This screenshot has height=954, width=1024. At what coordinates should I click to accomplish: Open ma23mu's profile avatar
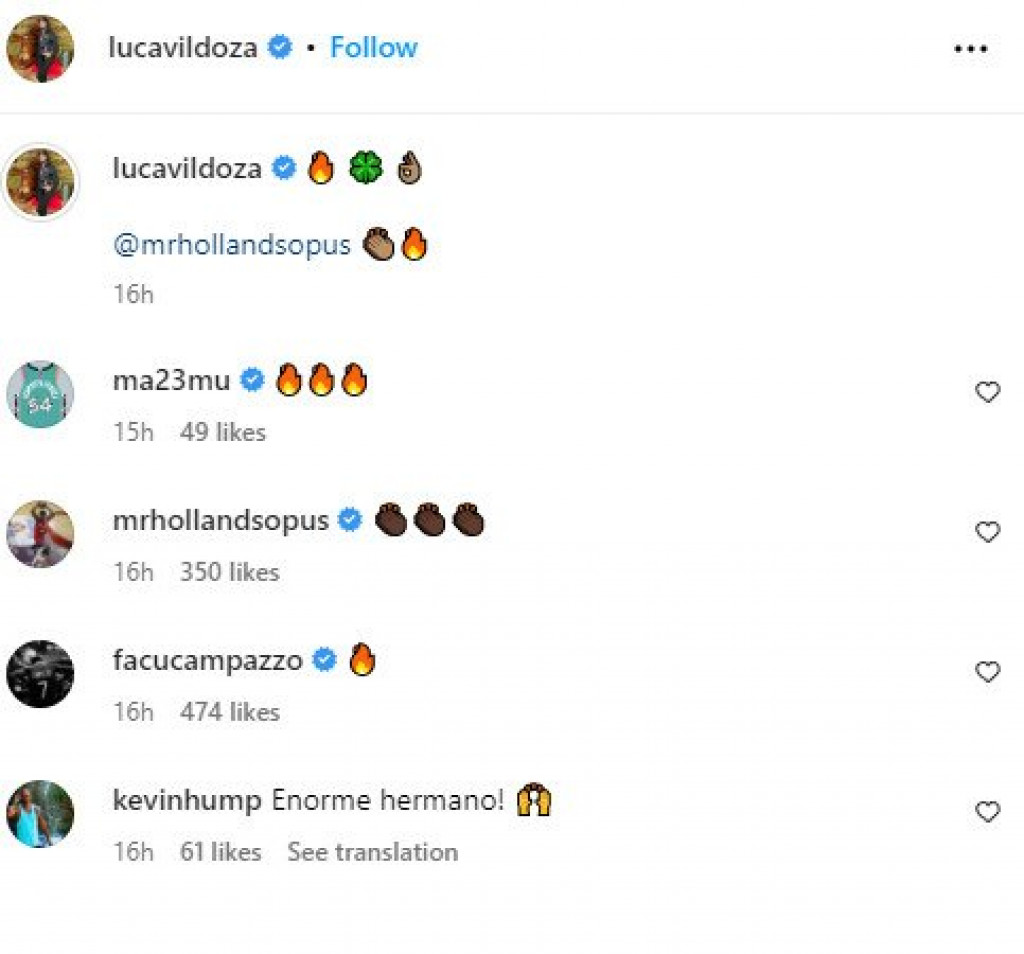tap(40, 394)
